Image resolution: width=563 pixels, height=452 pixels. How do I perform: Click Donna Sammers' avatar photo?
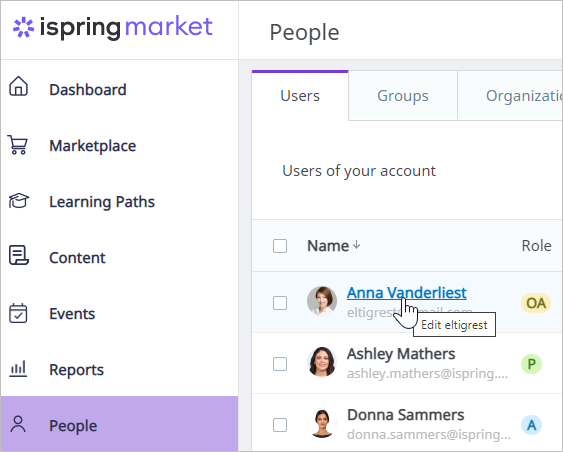tap(322, 423)
